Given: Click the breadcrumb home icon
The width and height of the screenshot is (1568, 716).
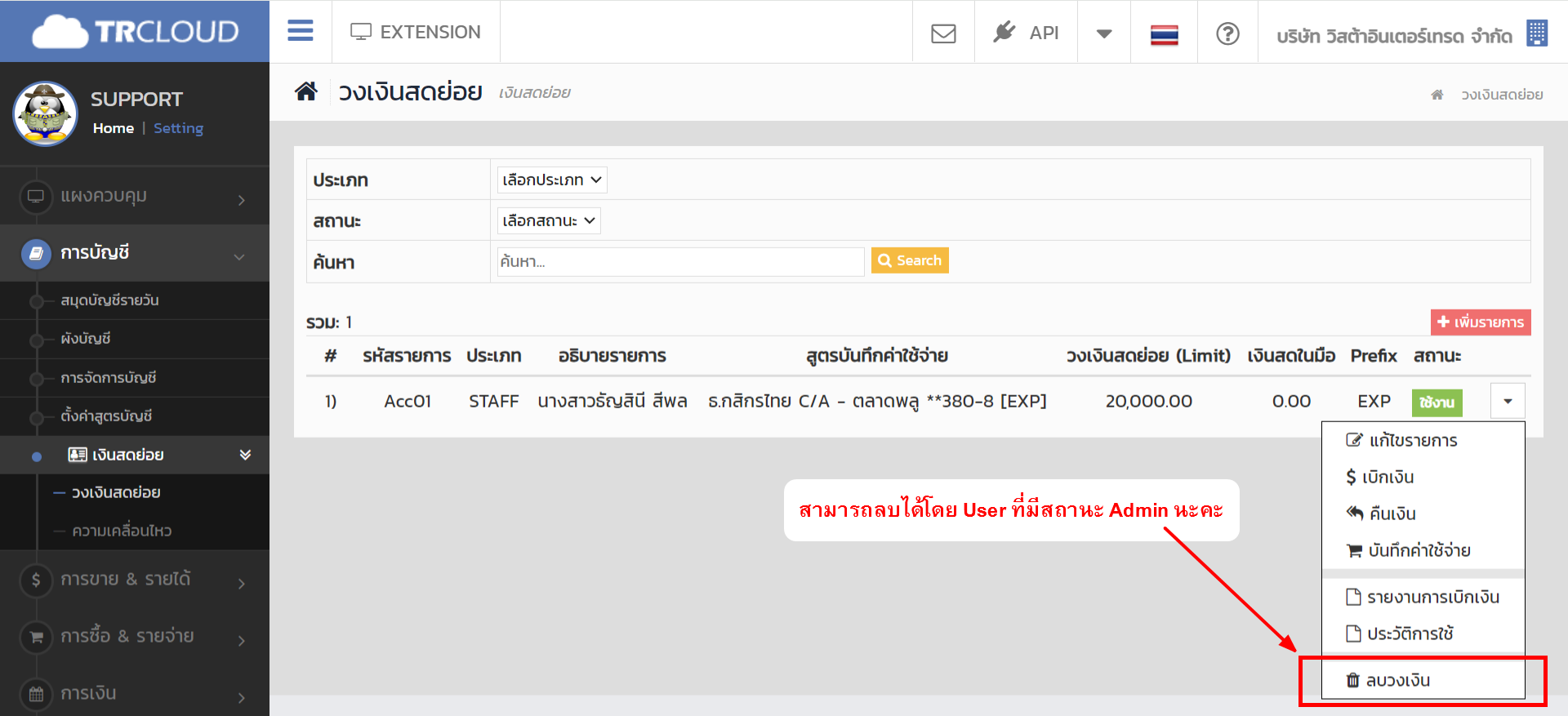Looking at the screenshot, I should coord(1437,95).
